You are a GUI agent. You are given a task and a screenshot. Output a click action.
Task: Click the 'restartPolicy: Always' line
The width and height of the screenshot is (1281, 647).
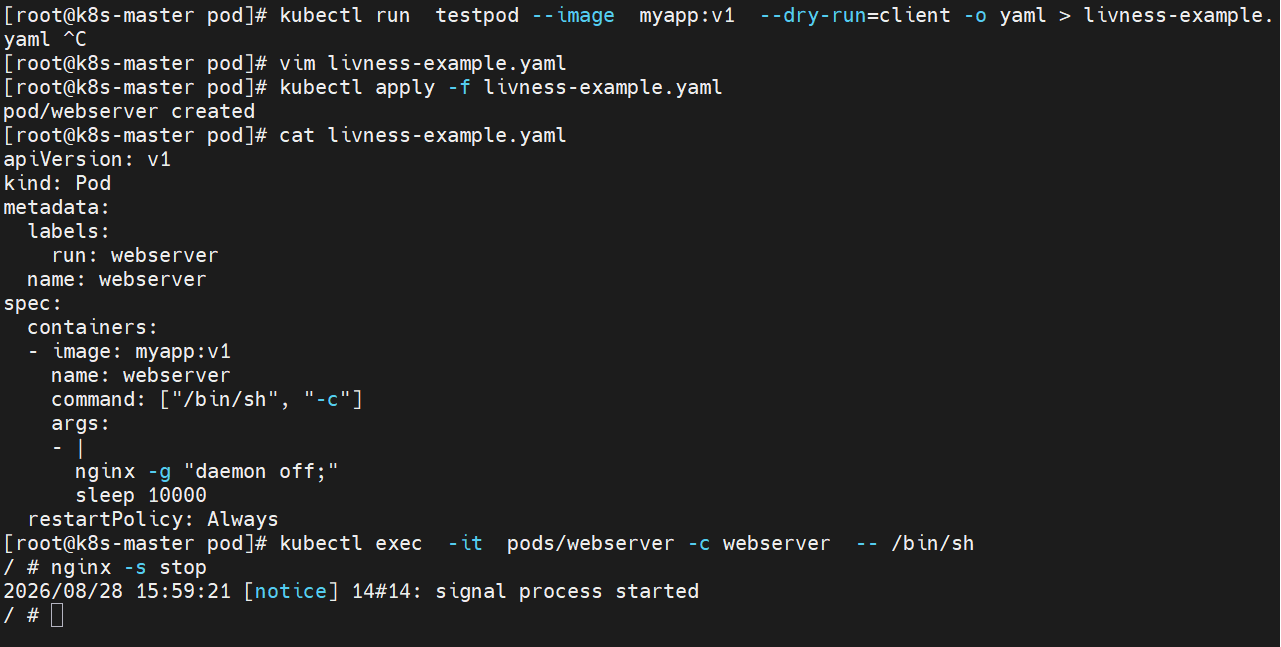pyautogui.click(x=153, y=519)
